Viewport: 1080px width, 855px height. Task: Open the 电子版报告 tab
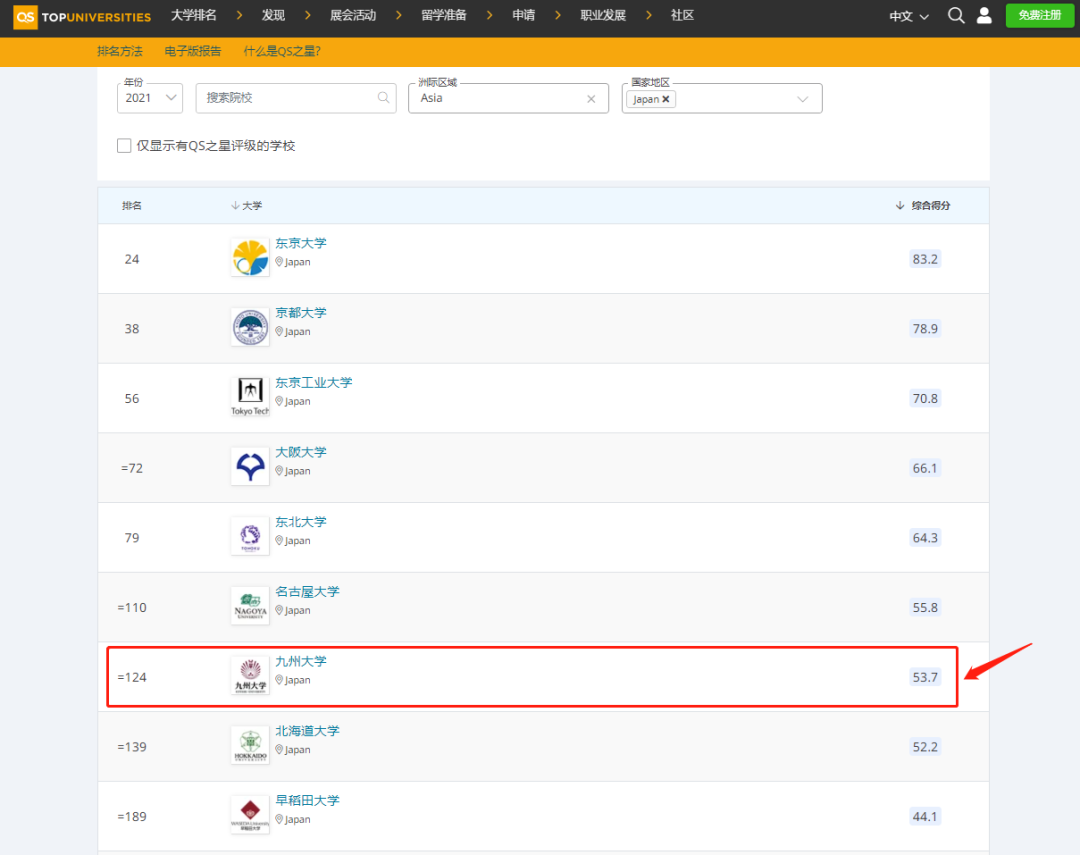pos(193,51)
